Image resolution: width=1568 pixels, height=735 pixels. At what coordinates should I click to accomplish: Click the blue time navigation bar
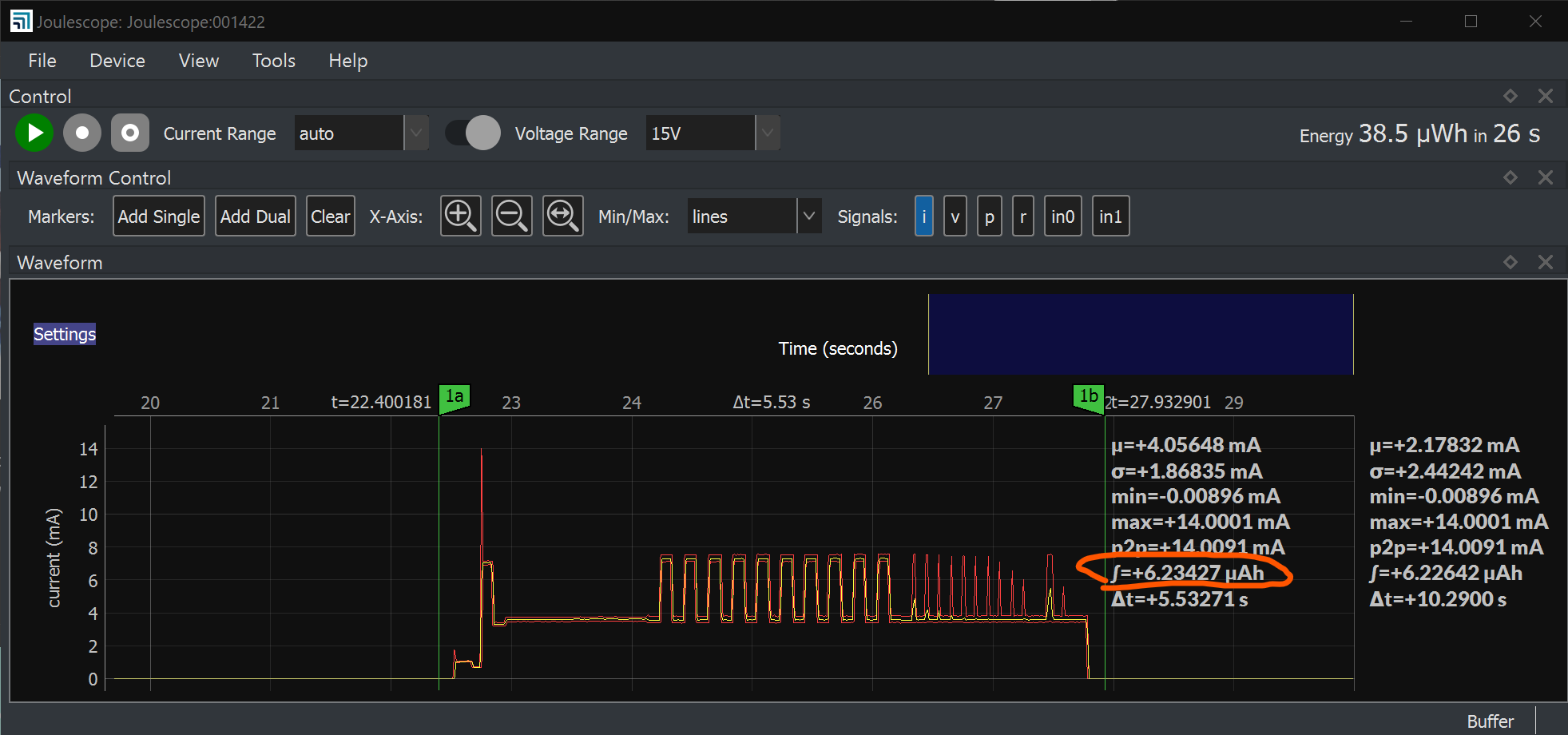pyautogui.click(x=1141, y=334)
